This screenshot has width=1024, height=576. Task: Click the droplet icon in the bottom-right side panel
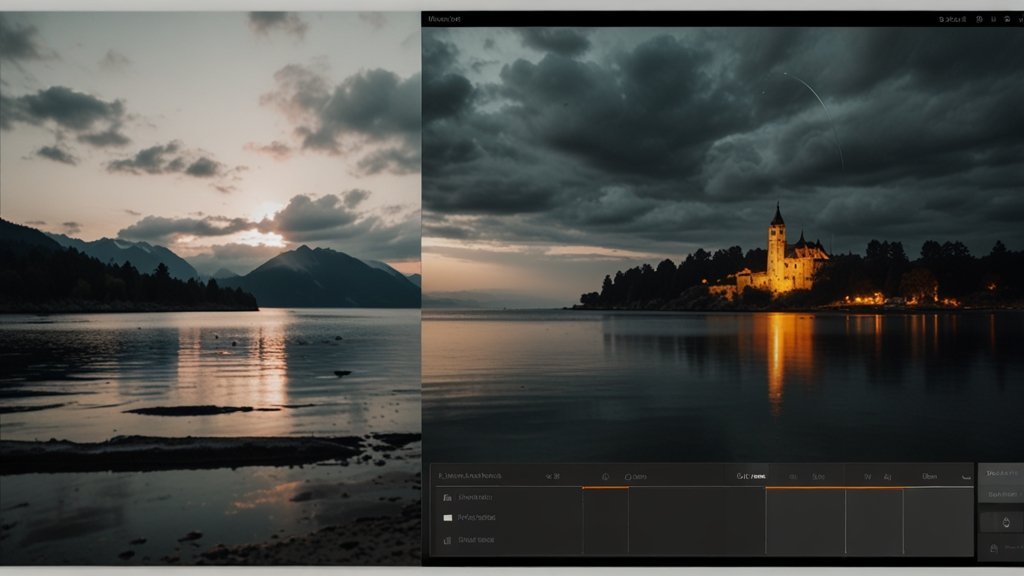[x=1005, y=522]
